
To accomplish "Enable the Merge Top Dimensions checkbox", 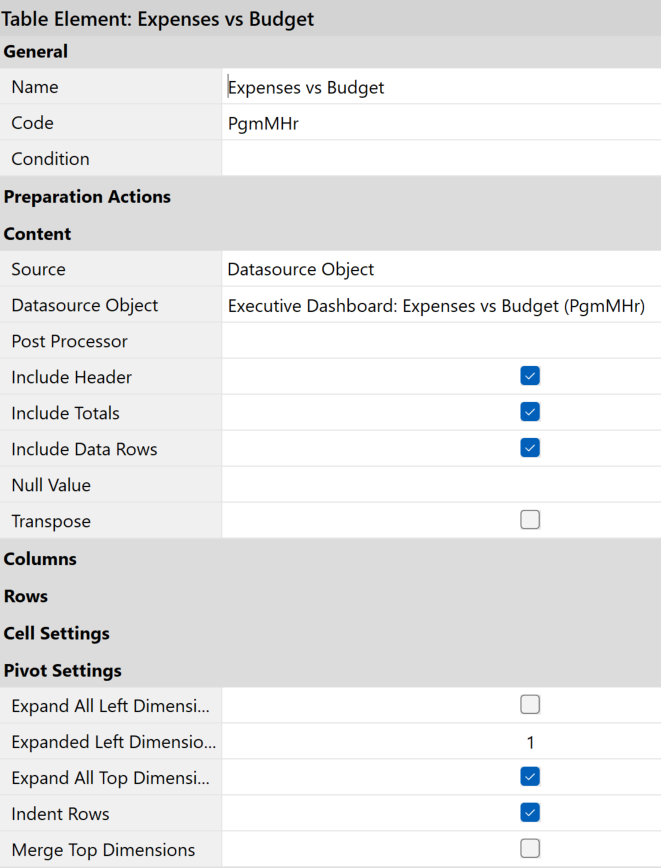I will 530,850.
